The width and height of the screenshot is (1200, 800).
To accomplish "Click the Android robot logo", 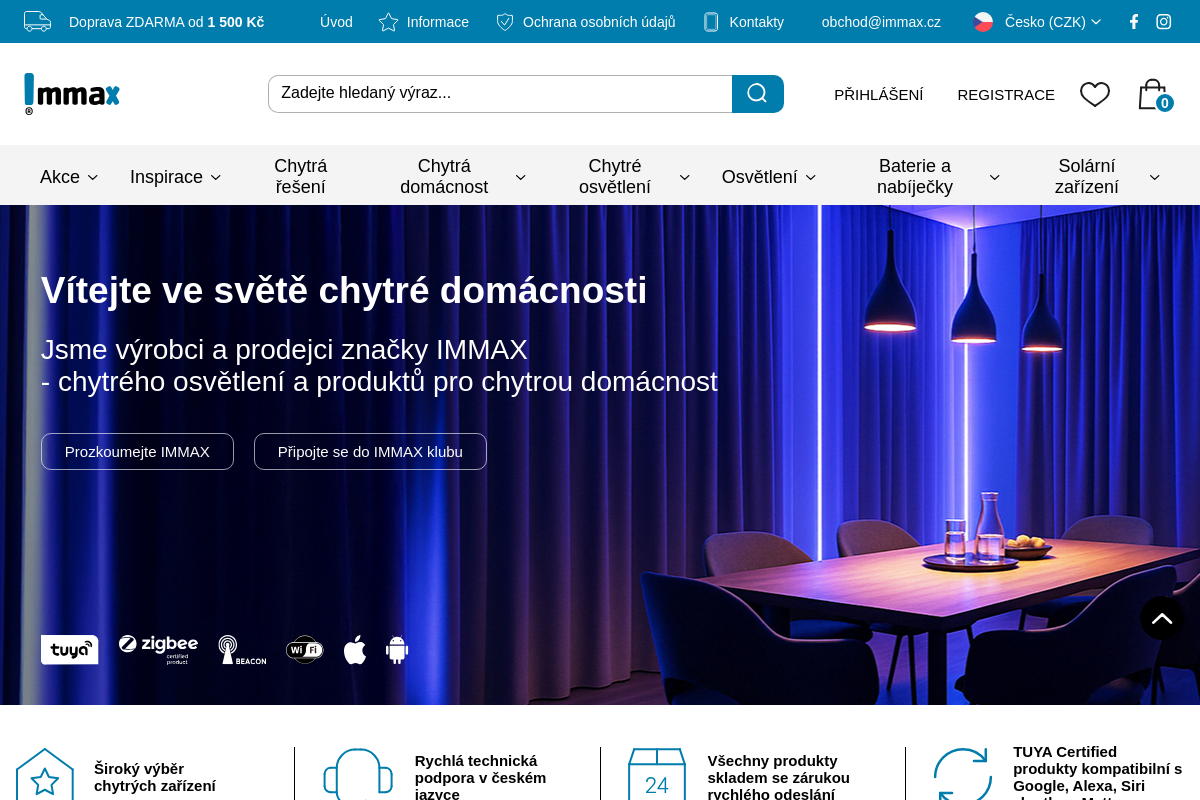I will (397, 650).
